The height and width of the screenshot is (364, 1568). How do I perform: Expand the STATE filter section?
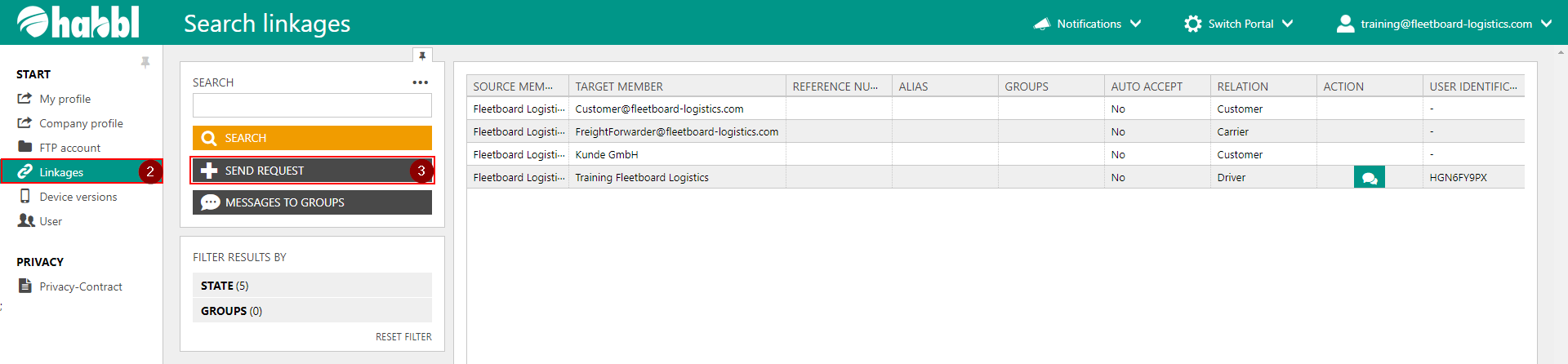pyautogui.click(x=312, y=286)
